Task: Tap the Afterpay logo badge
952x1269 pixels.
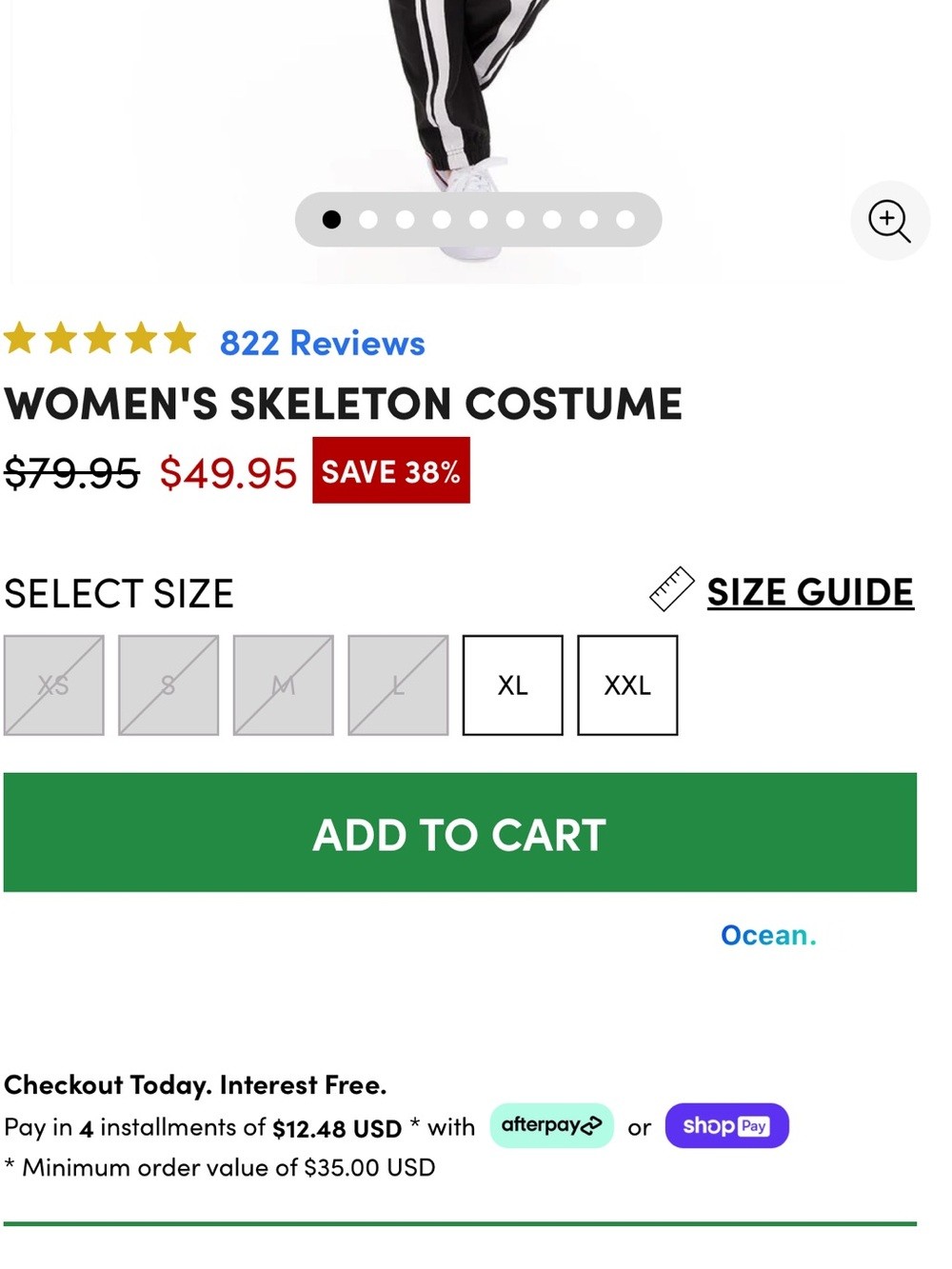Action: [551, 1125]
